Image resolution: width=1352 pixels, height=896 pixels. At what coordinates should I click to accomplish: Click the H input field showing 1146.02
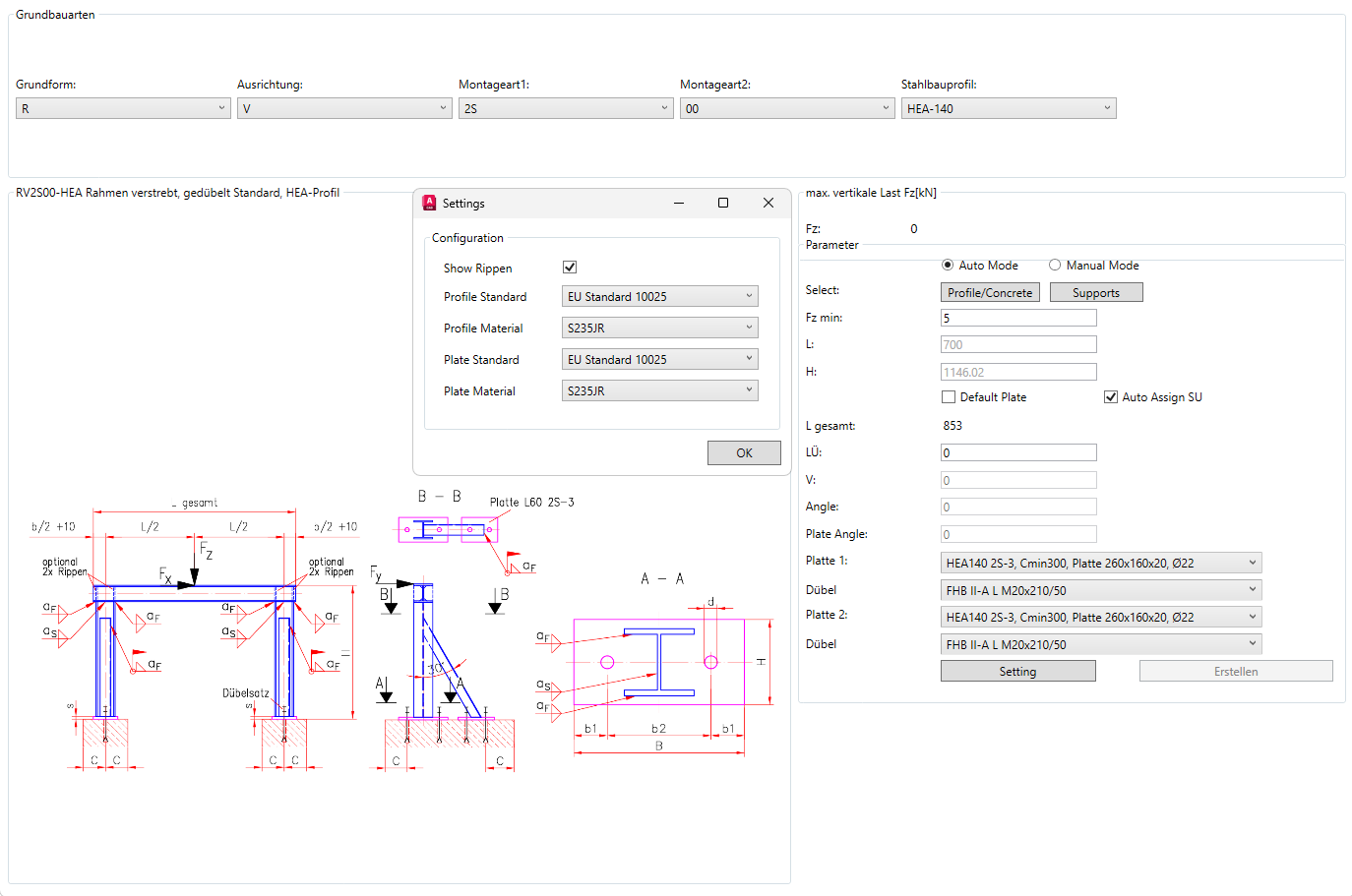pos(1018,372)
